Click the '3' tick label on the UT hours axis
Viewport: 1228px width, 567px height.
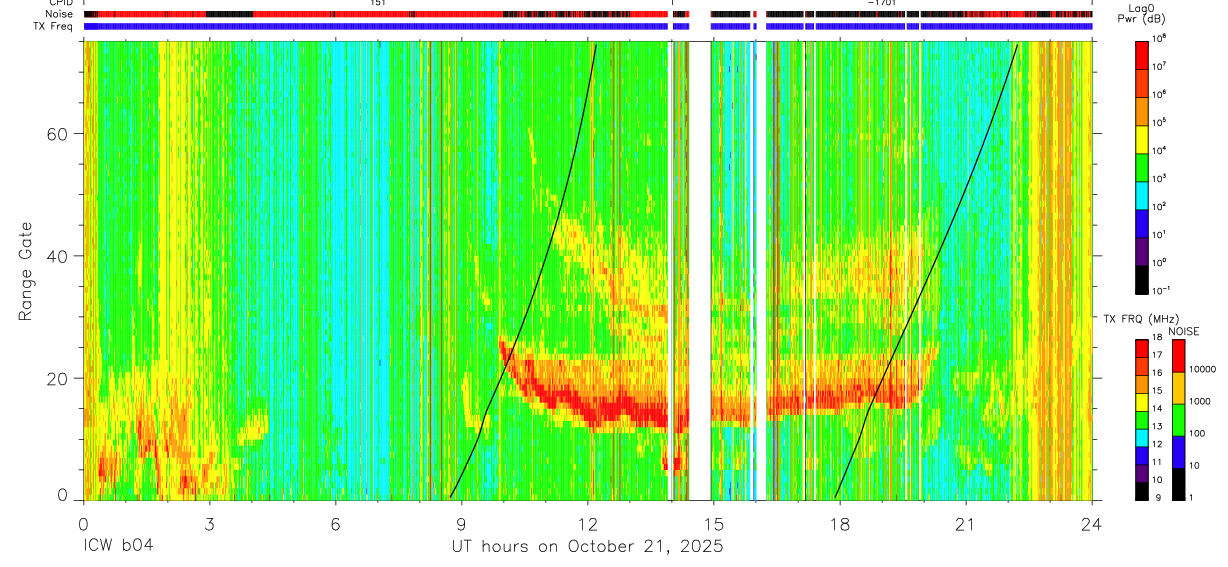[x=209, y=522]
